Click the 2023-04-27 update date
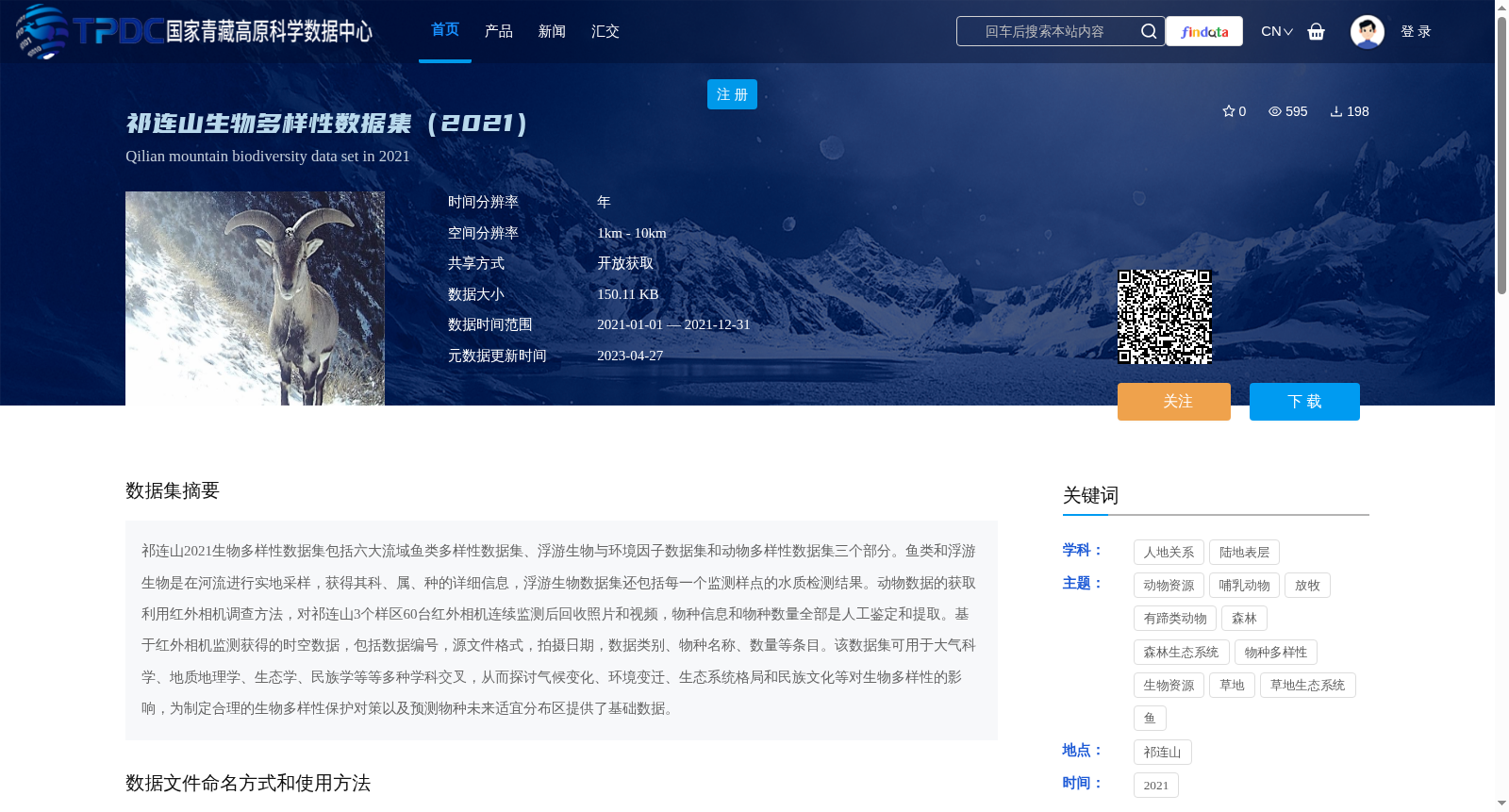 pyautogui.click(x=630, y=356)
